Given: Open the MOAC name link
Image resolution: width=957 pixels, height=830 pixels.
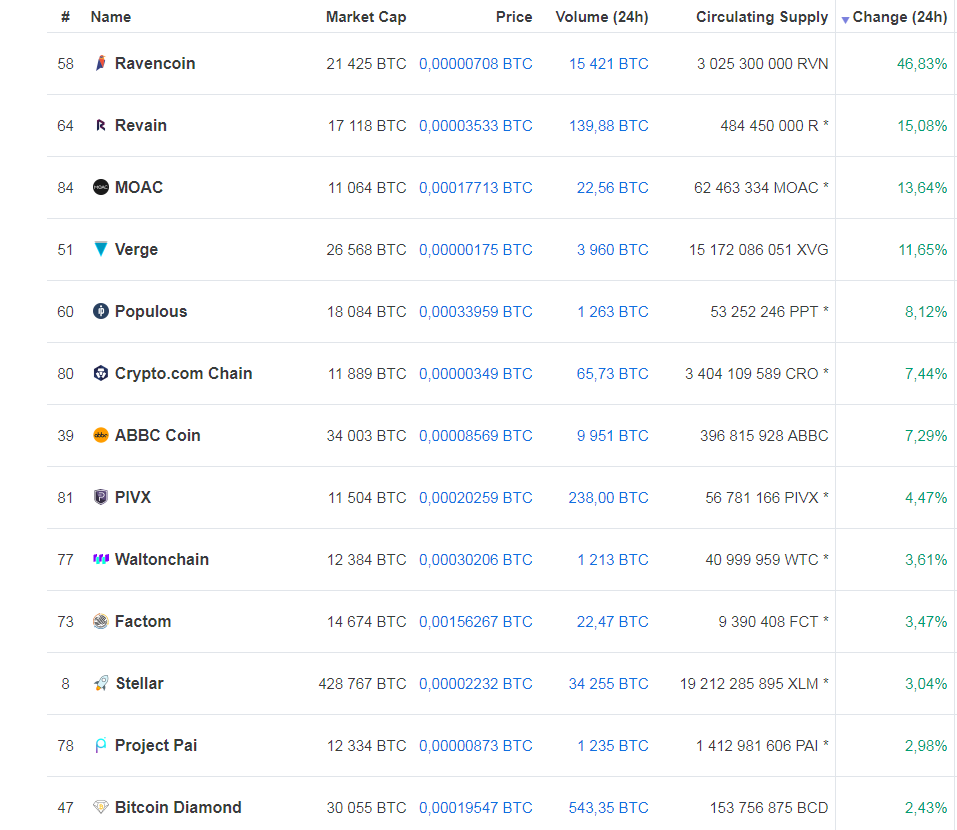Looking at the screenshot, I should [x=139, y=187].
